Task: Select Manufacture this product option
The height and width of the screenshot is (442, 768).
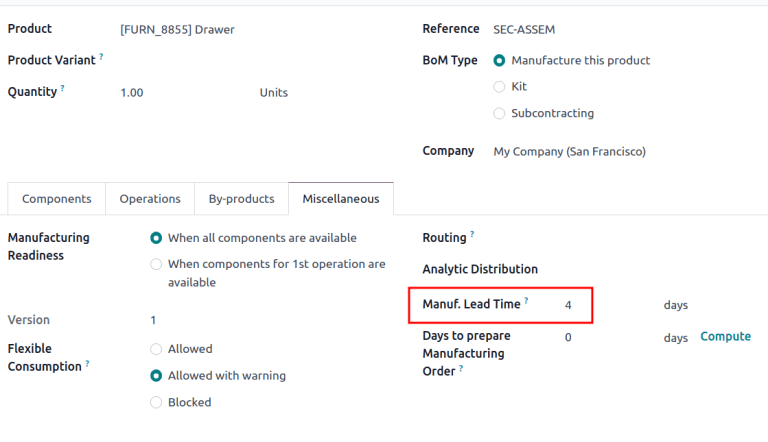Action: [x=499, y=60]
